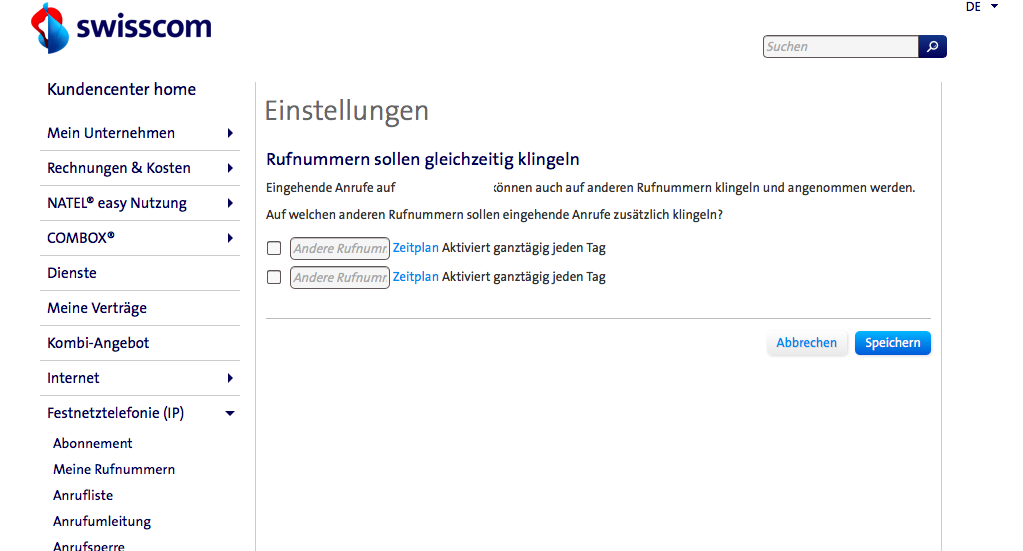Open Meine Verträge menu item
Viewport: 1023px width, 551px height.
tap(97, 308)
